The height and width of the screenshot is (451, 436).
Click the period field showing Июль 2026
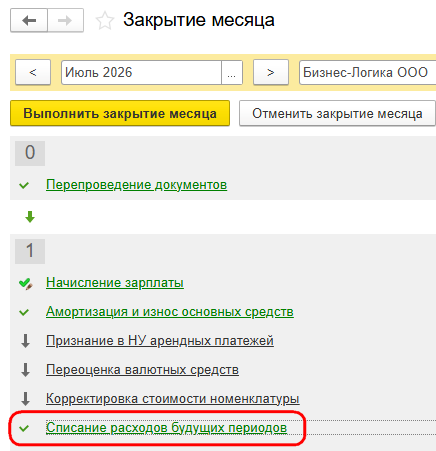[141, 72]
